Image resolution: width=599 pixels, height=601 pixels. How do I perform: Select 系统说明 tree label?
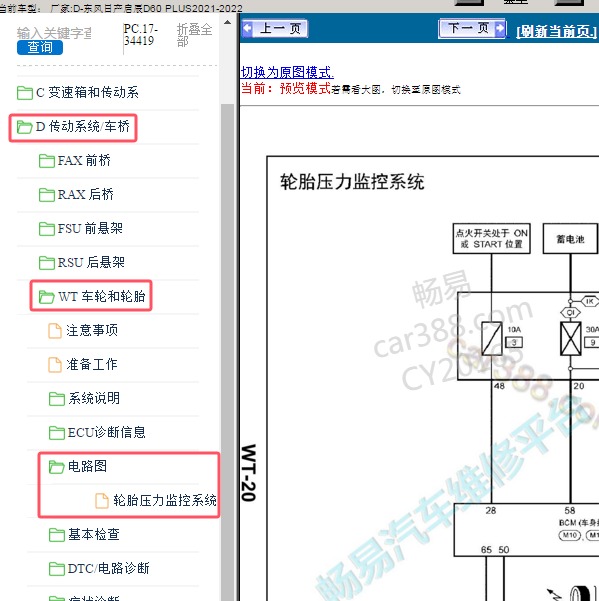click(x=94, y=398)
